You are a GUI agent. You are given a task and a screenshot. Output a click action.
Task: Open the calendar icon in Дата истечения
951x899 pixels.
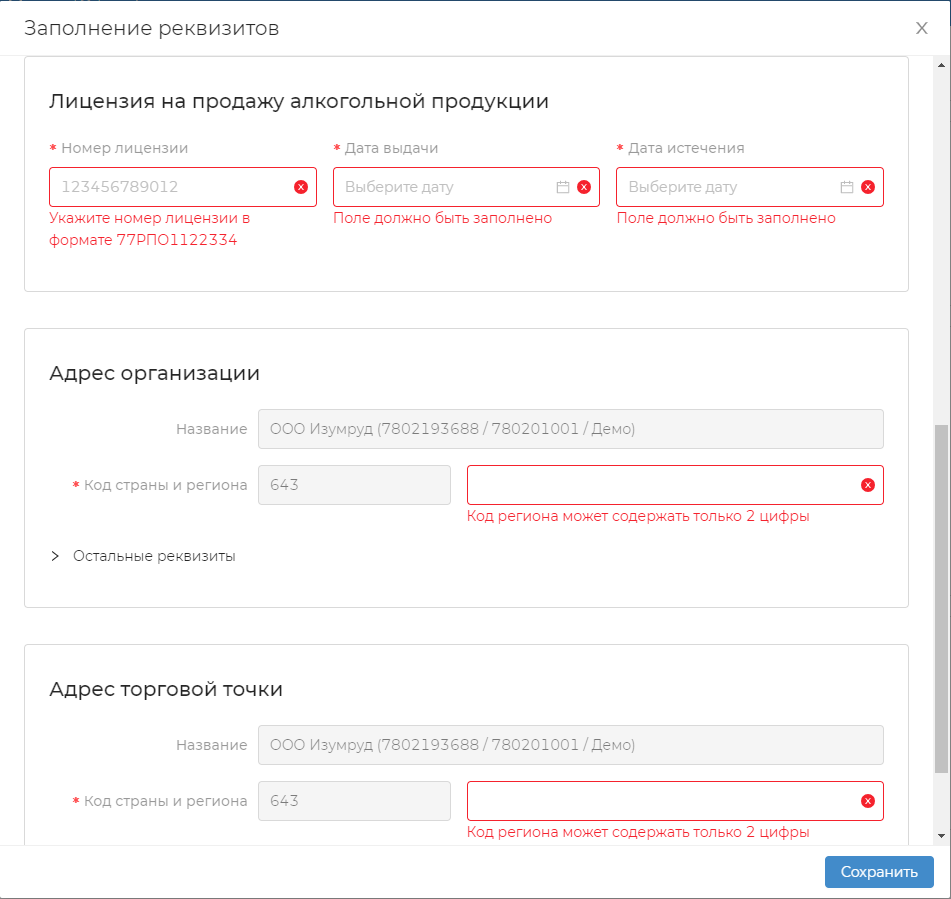coord(847,187)
